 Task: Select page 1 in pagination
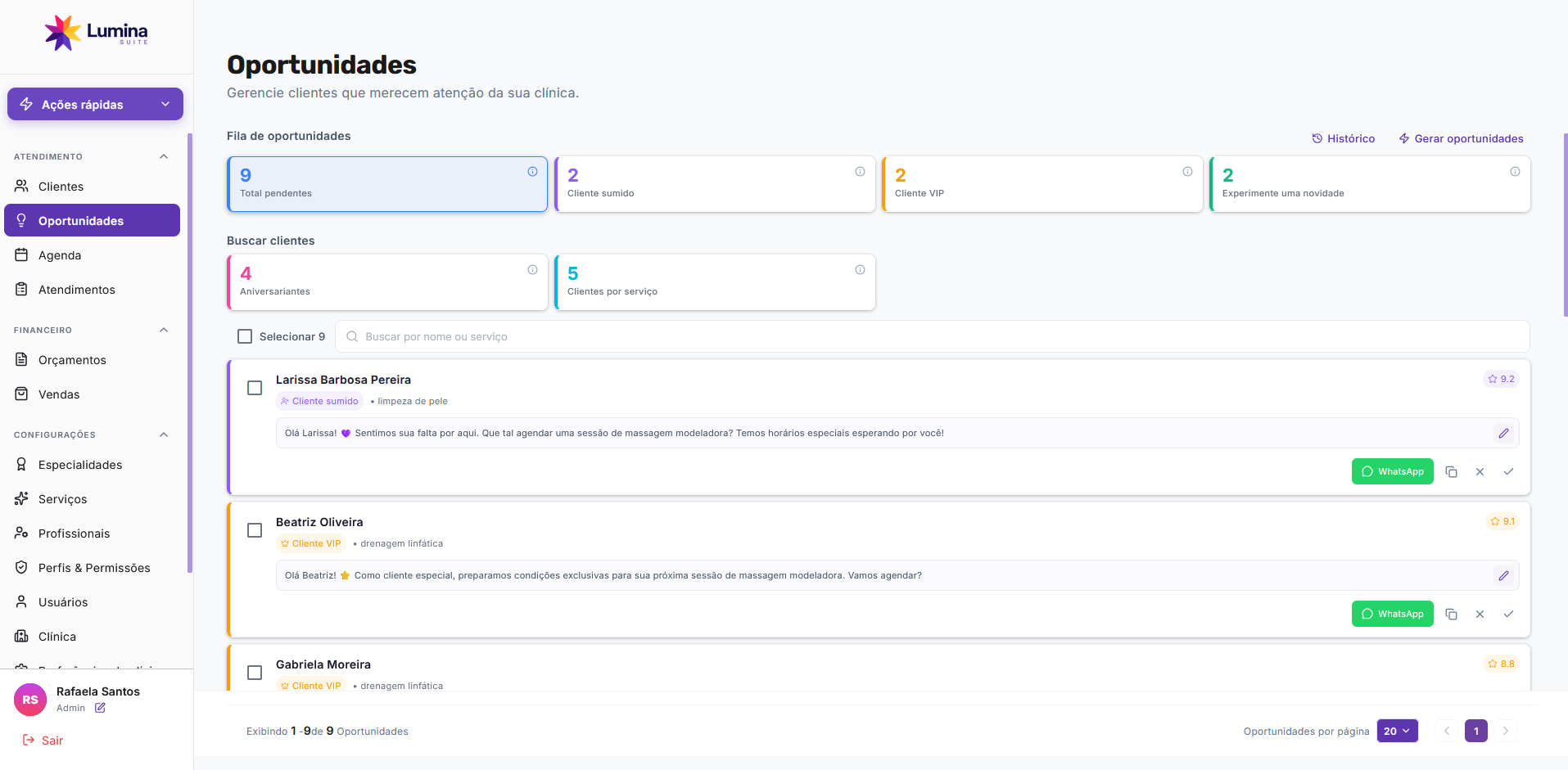(1475, 731)
